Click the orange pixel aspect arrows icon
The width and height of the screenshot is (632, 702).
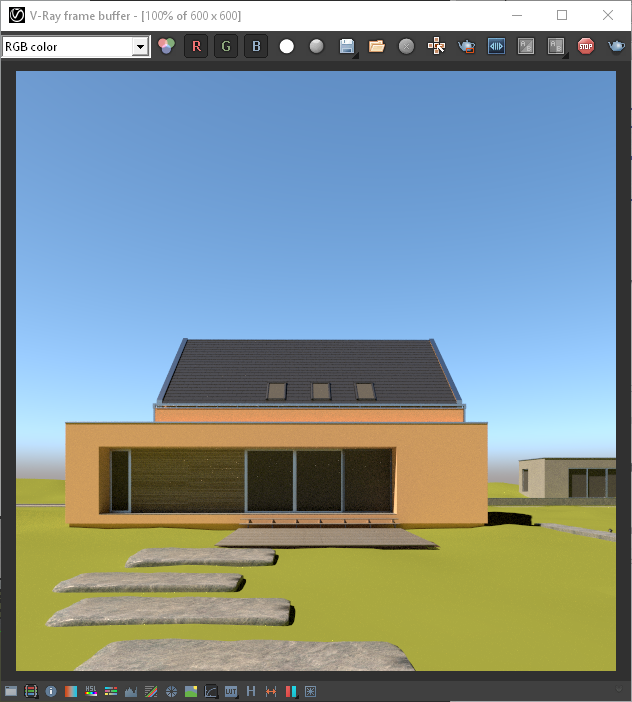click(271, 691)
